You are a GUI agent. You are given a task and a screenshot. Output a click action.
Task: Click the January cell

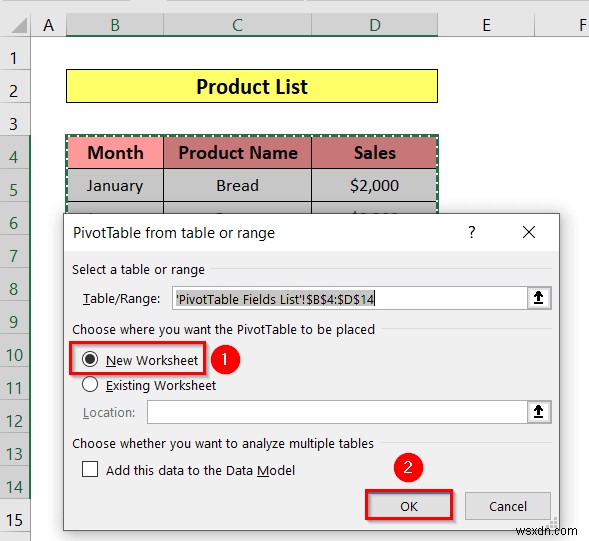(115, 185)
